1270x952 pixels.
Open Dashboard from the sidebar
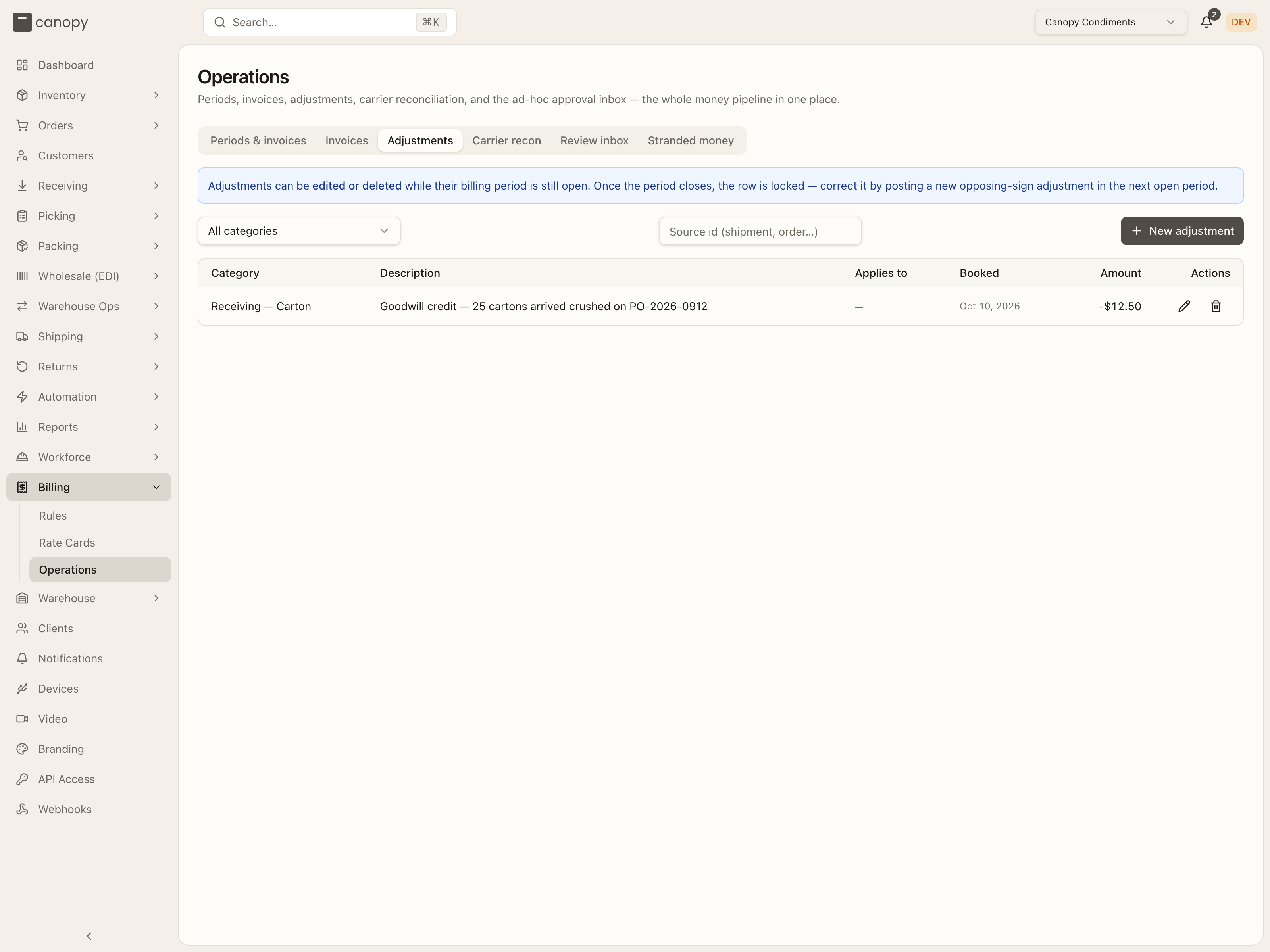click(x=89, y=65)
